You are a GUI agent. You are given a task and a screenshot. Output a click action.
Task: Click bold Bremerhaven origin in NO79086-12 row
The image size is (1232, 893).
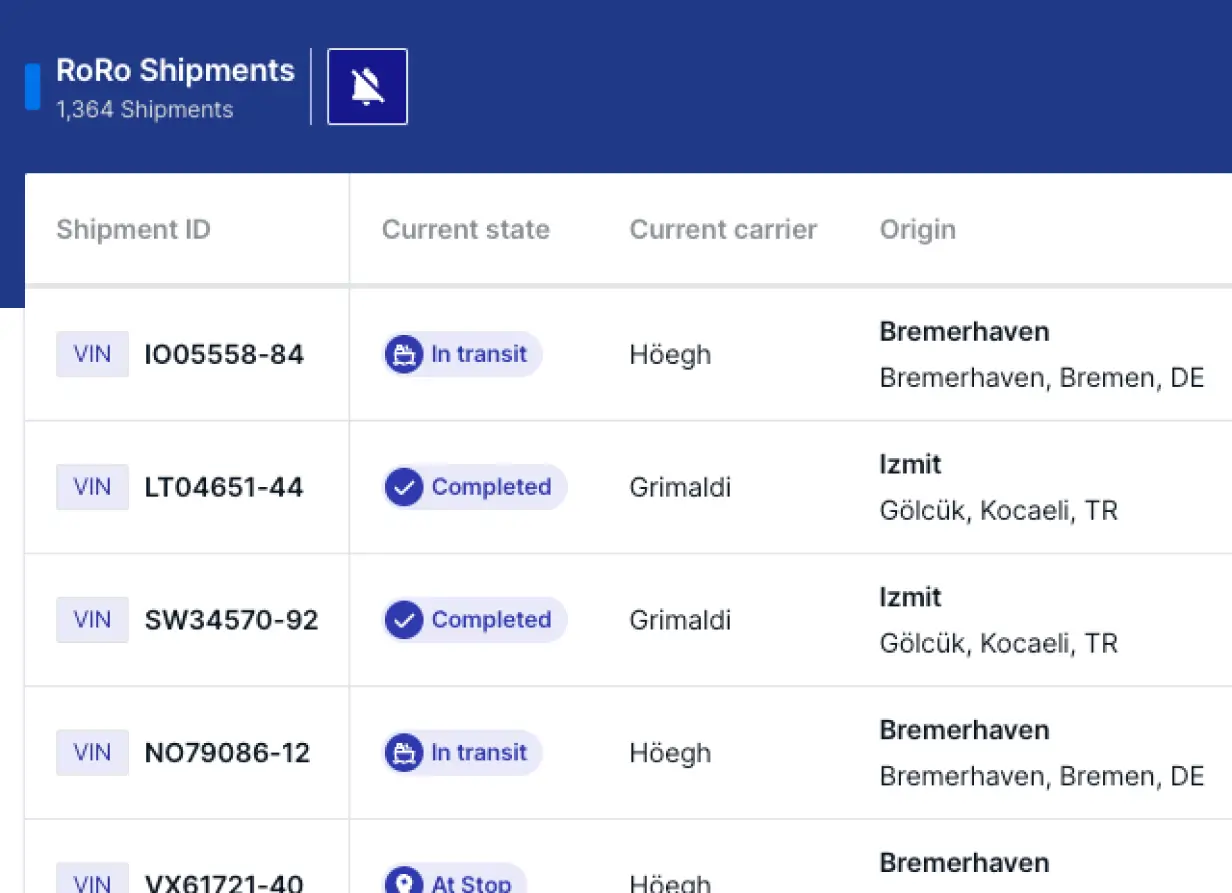pos(965,730)
